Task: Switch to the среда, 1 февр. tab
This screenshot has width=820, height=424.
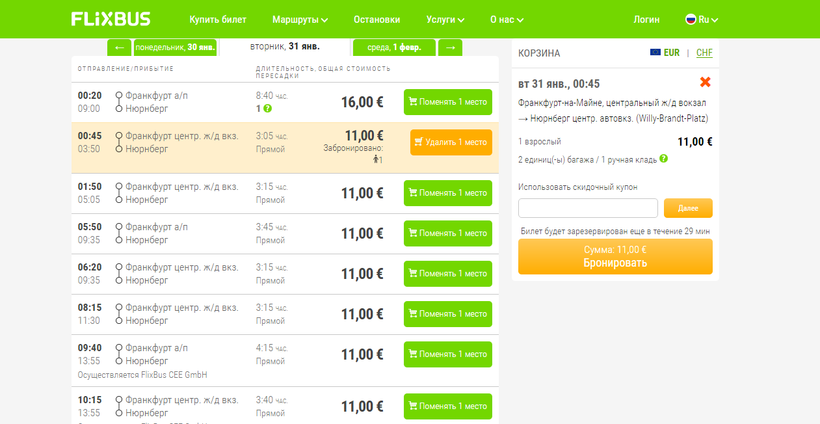Action: click(x=393, y=47)
